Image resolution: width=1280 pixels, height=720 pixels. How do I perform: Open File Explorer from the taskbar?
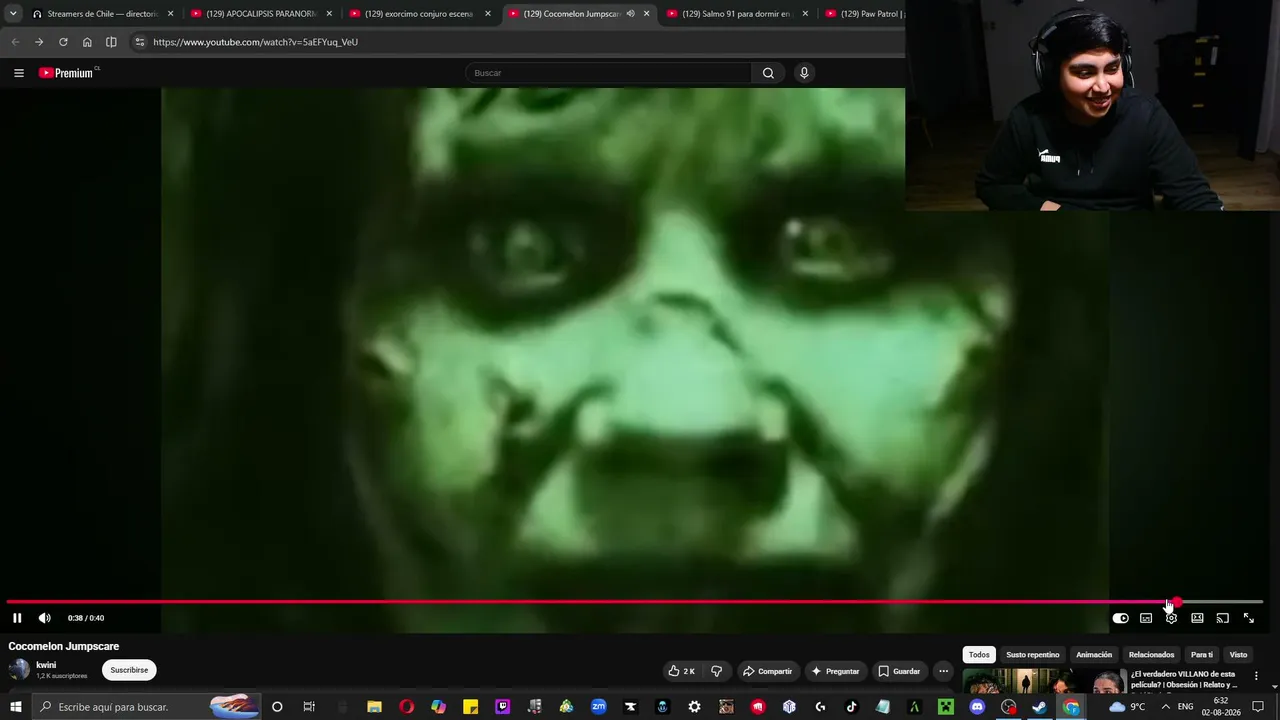(x=374, y=707)
